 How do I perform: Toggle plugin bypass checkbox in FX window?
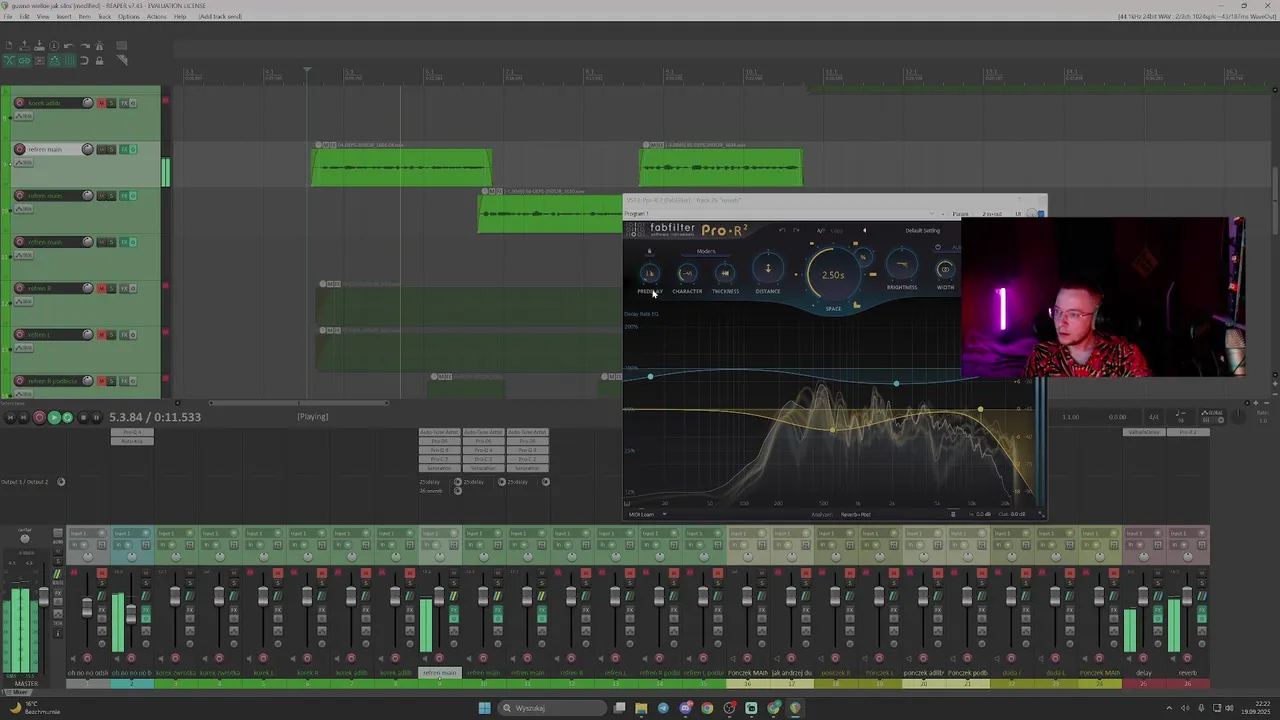click(1041, 214)
